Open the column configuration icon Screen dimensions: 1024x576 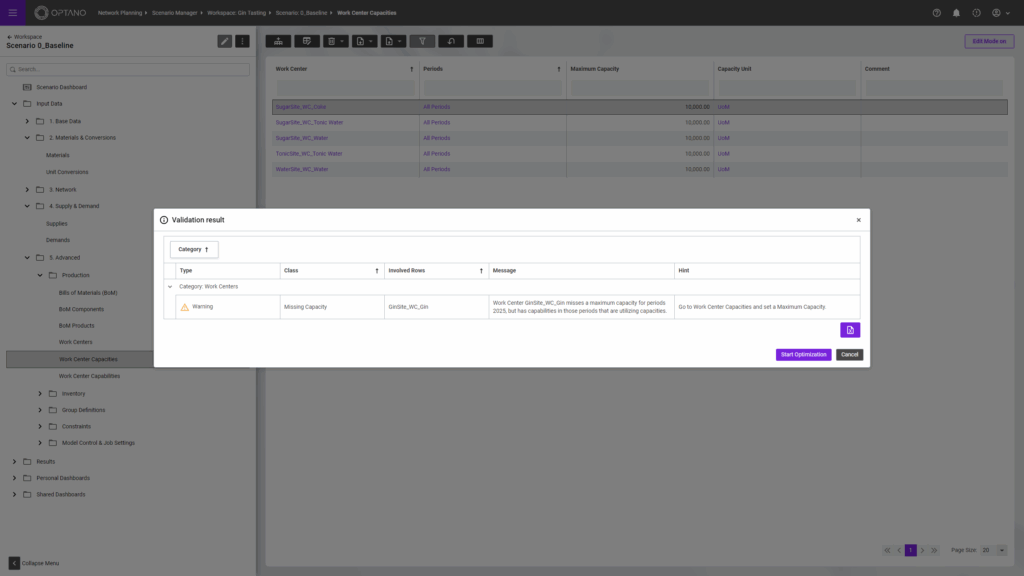[480, 41]
